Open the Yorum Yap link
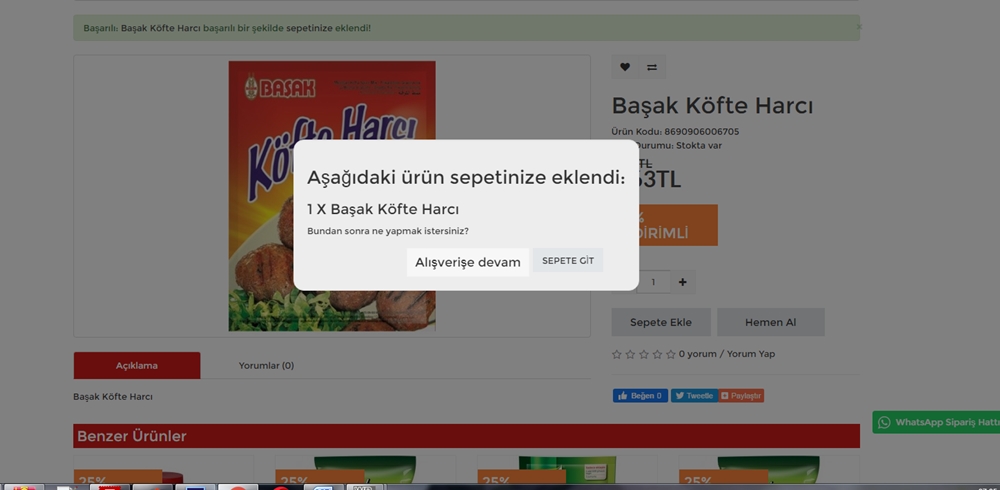Screen dimensions: 1000x490 tap(751, 354)
